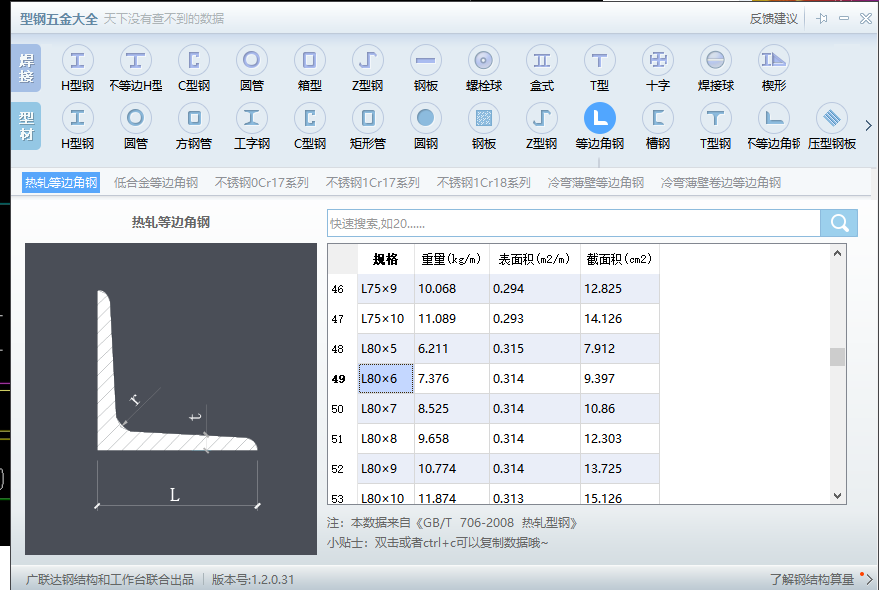Select the 十字 cross section icon
This screenshot has height=590, width=879.
click(x=658, y=61)
